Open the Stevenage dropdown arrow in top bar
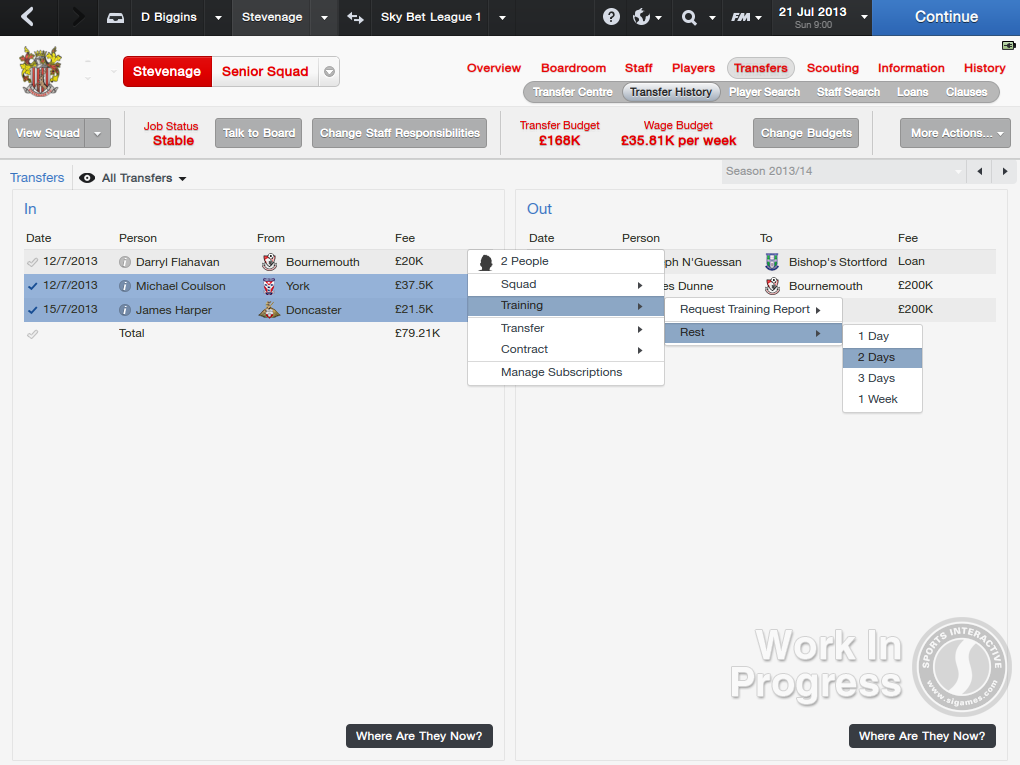The height and width of the screenshot is (765, 1020). (x=325, y=18)
